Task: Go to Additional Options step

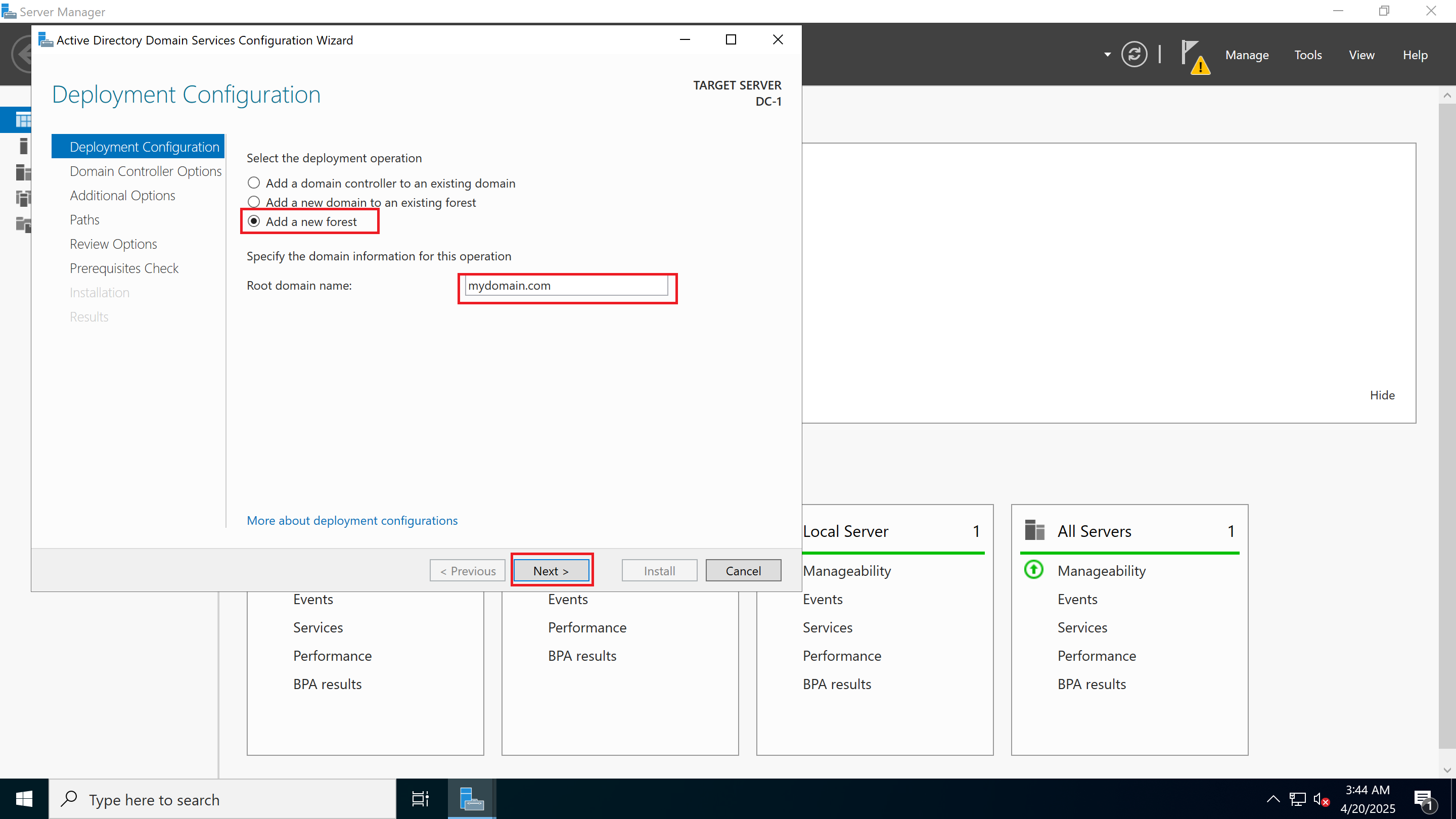Action: tap(122, 196)
